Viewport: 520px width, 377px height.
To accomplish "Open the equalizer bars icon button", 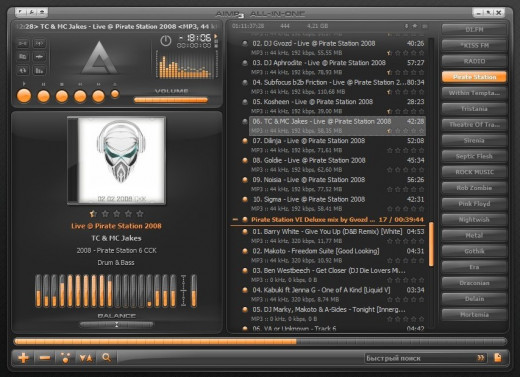I will pos(39,70).
